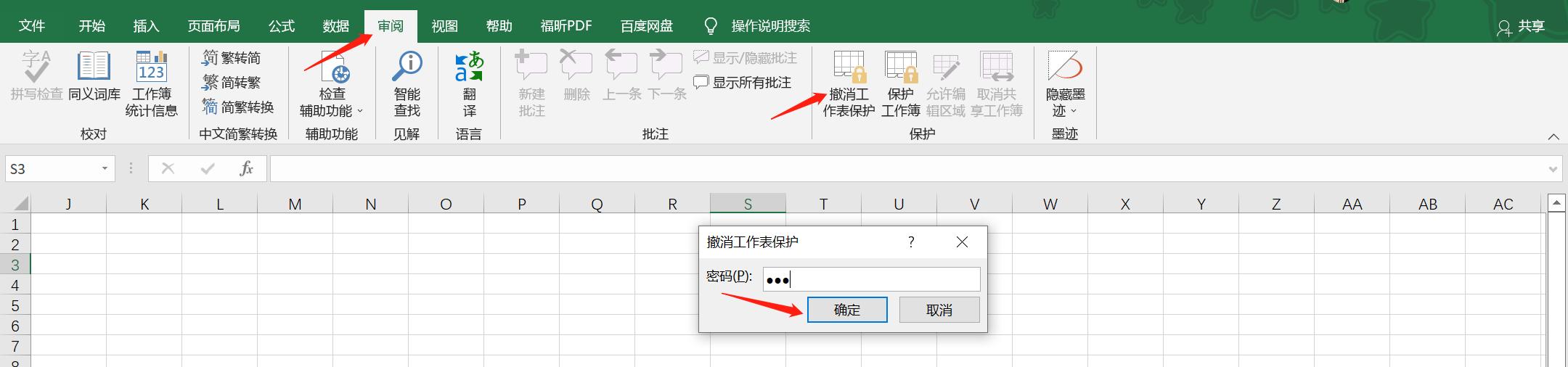Show All Comments (显示所有批注)
The height and width of the screenshot is (367, 1568).
[742, 83]
